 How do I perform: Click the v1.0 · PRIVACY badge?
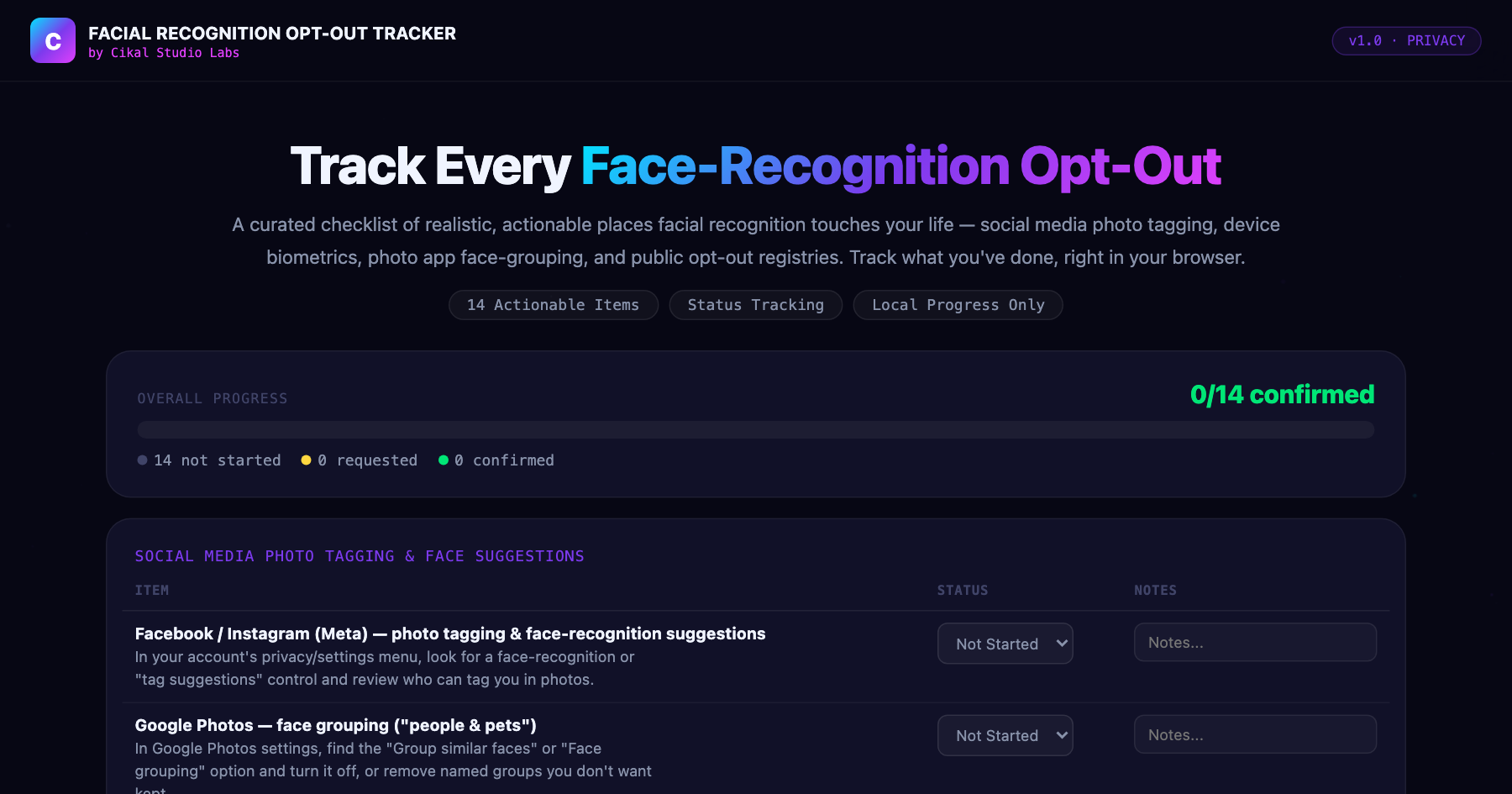coord(1406,40)
